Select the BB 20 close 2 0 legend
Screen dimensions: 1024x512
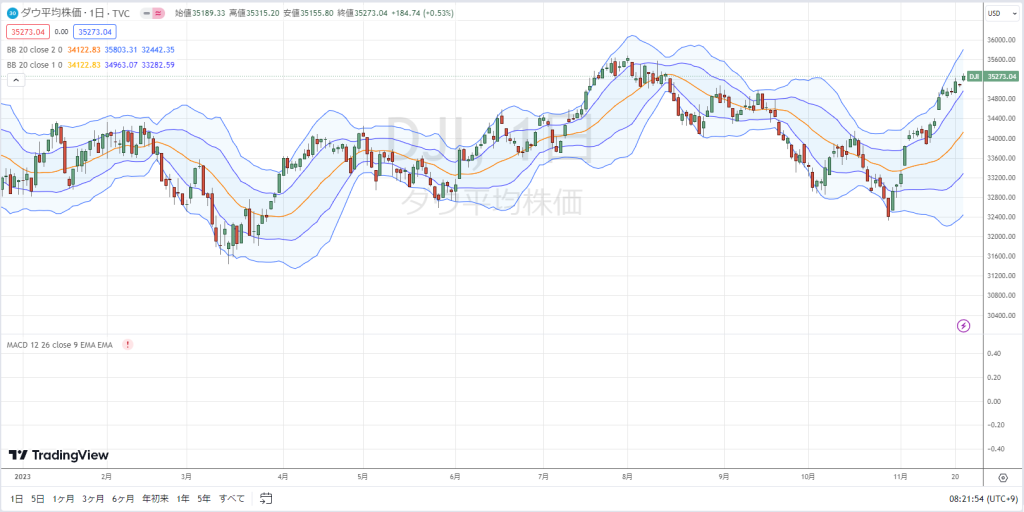[35, 50]
